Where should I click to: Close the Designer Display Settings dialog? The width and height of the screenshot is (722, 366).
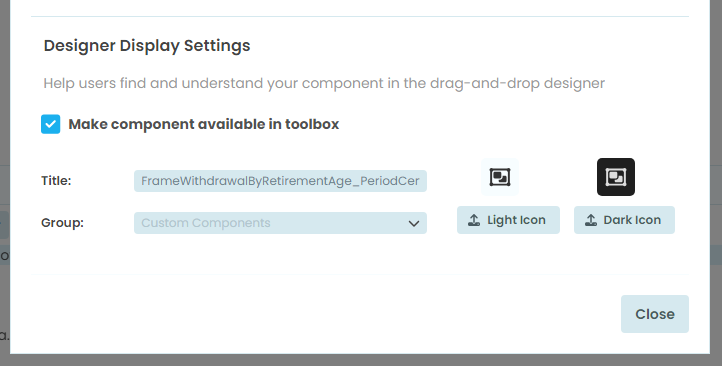[x=655, y=314]
